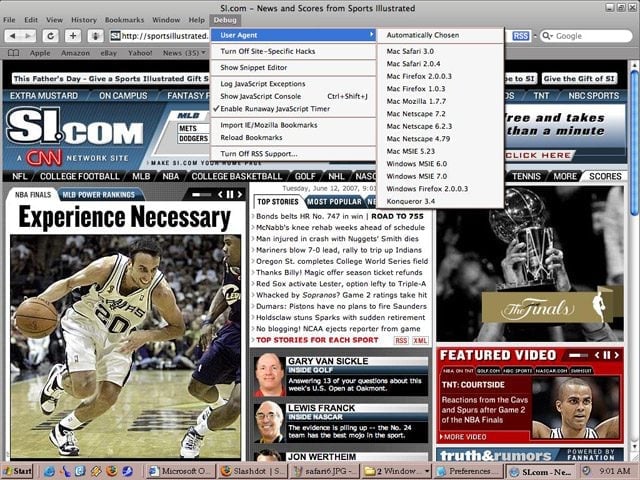Click the bug report toolbar icon

coord(96,36)
